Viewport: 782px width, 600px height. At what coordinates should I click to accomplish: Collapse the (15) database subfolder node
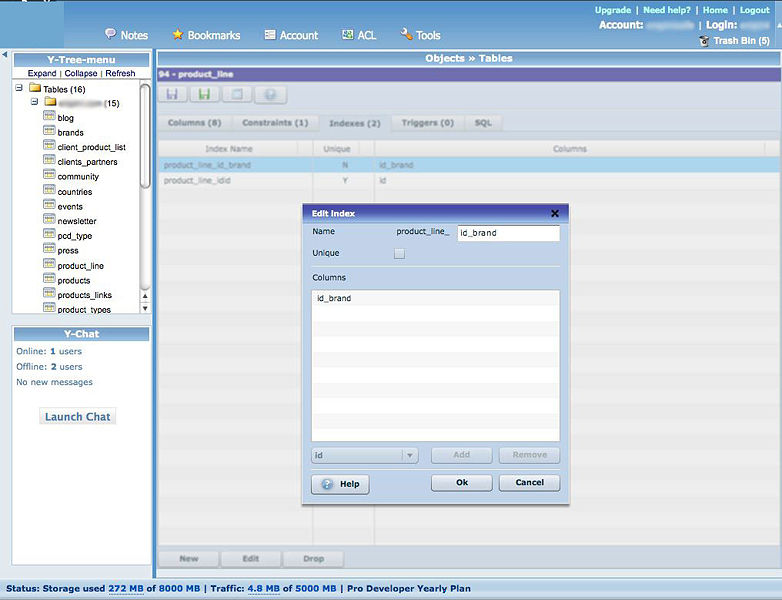(x=34, y=102)
